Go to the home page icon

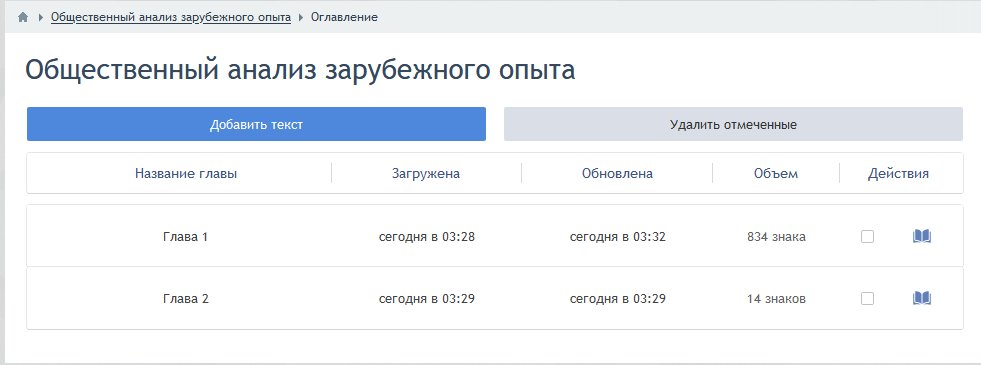tap(23, 18)
